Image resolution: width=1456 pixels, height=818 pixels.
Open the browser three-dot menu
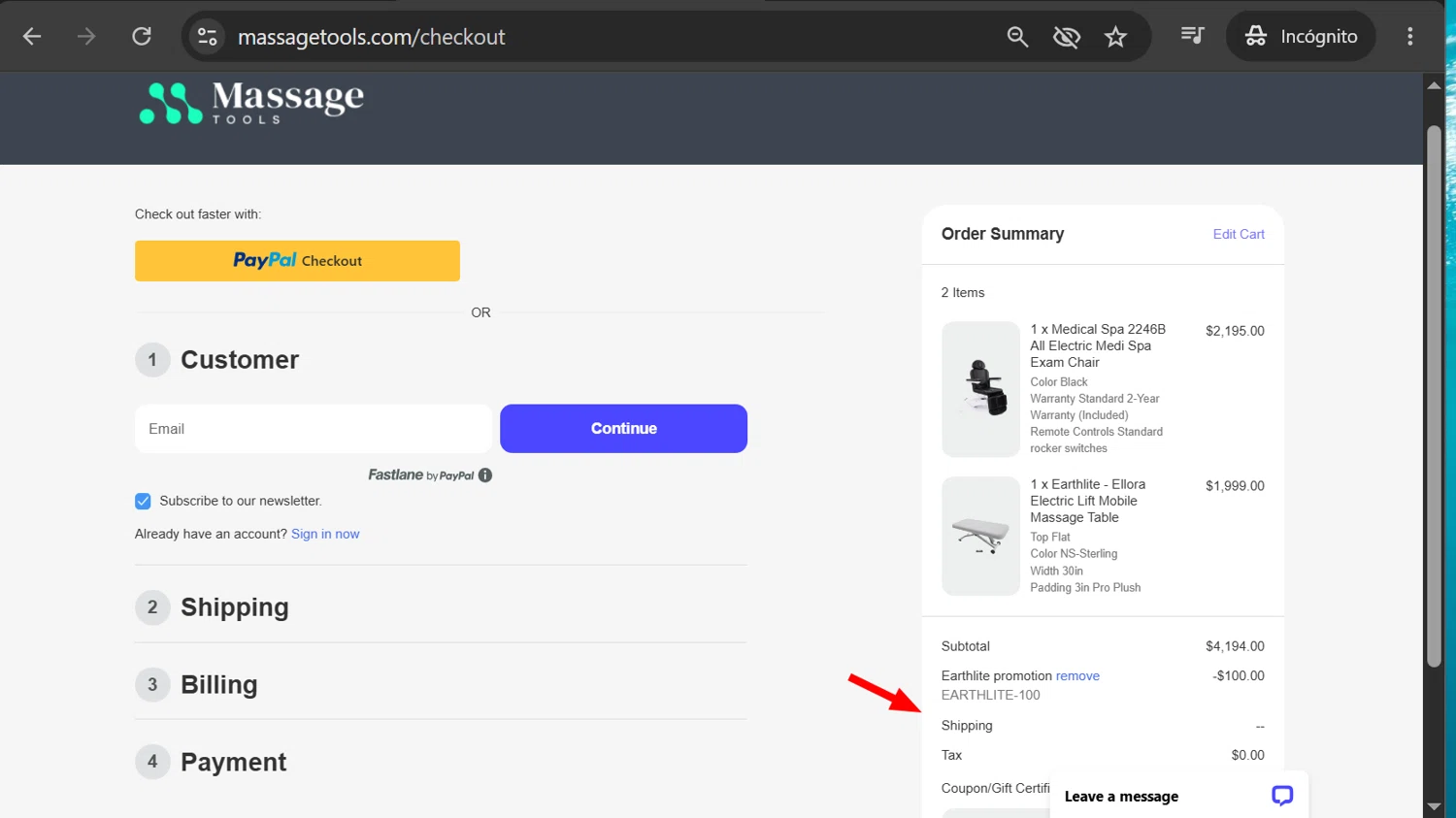(x=1409, y=37)
